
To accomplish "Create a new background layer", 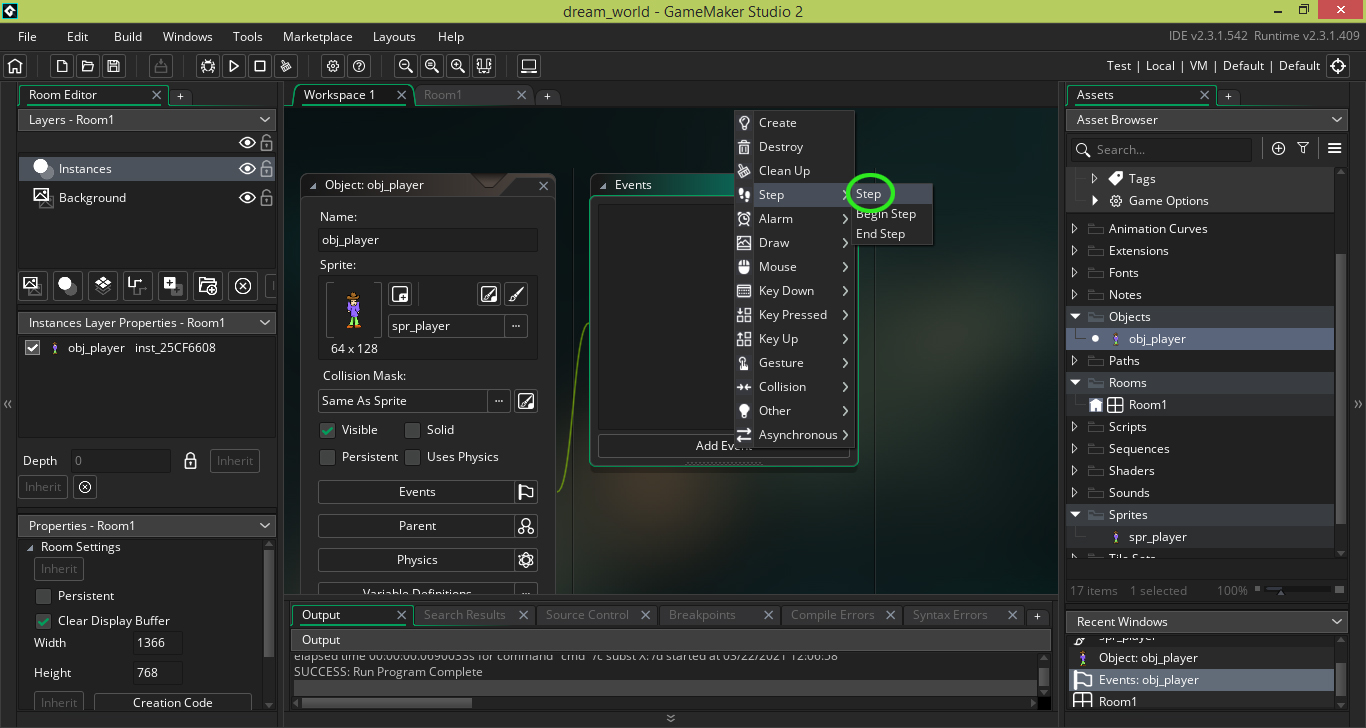I will click(x=32, y=286).
